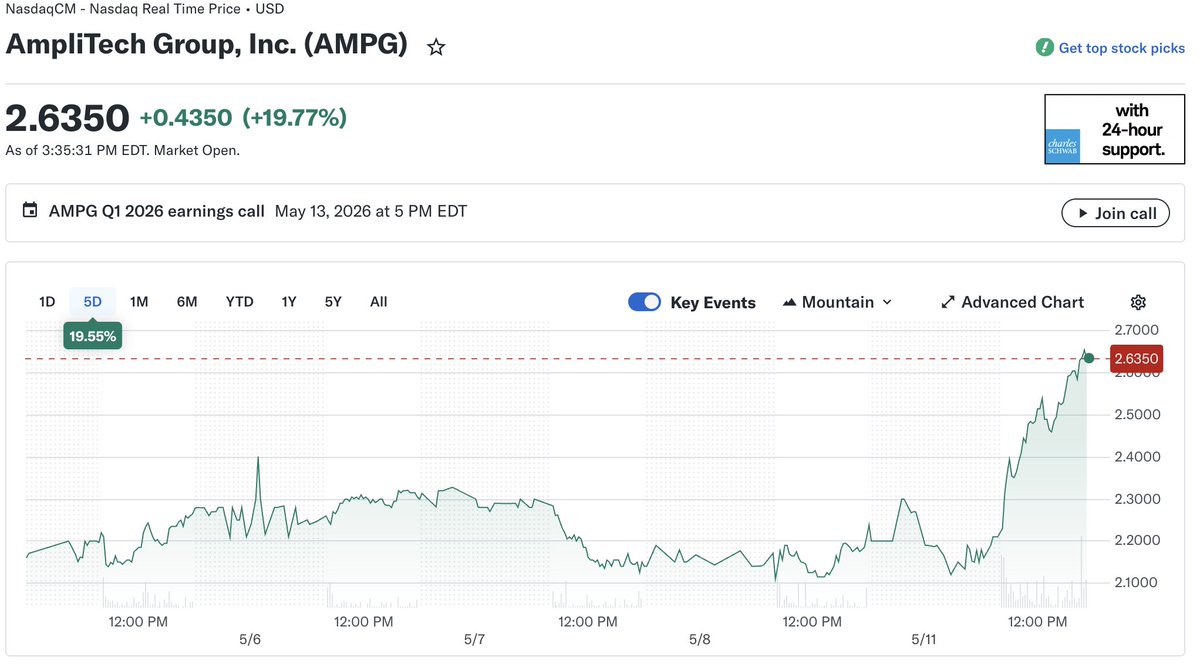Screen dimensions: 1200x667
Task: Click the May 13, 2026 at 5 PM EDT text
Action: [371, 211]
